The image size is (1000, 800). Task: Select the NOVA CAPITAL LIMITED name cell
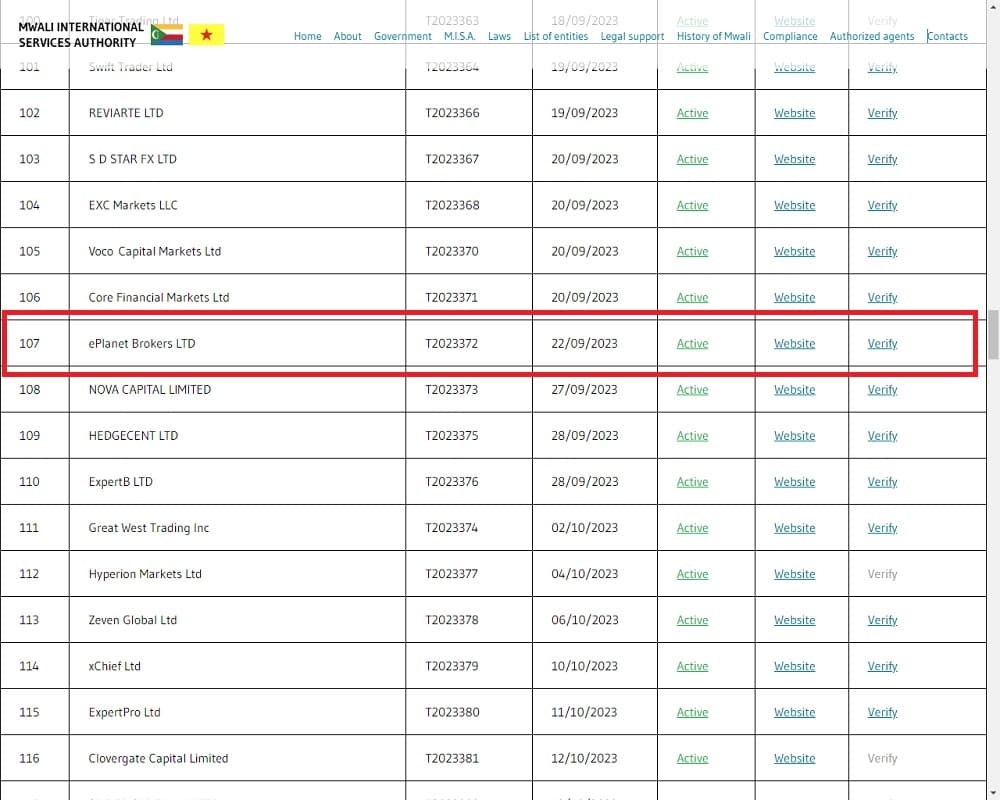pos(237,390)
